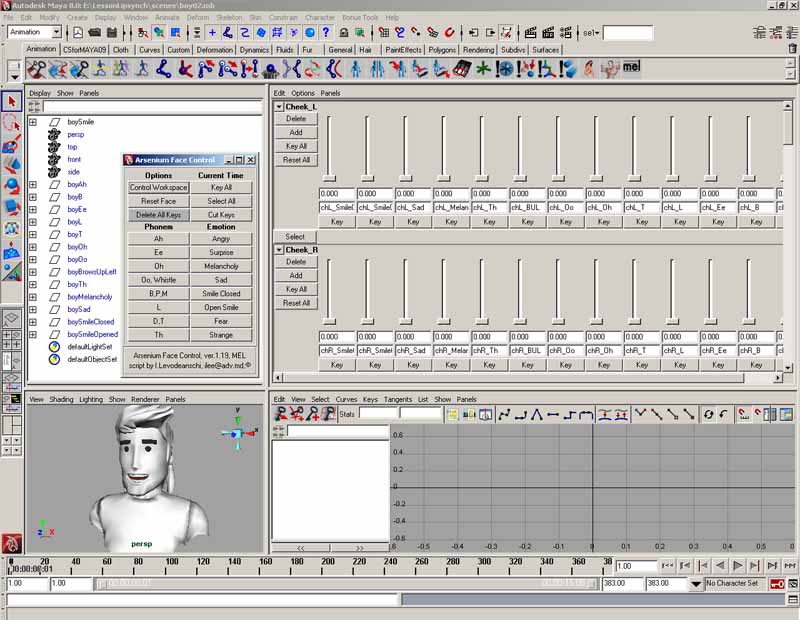Expand the boyAh node in outliner
This screenshot has width=800, height=620.
tap(32, 185)
